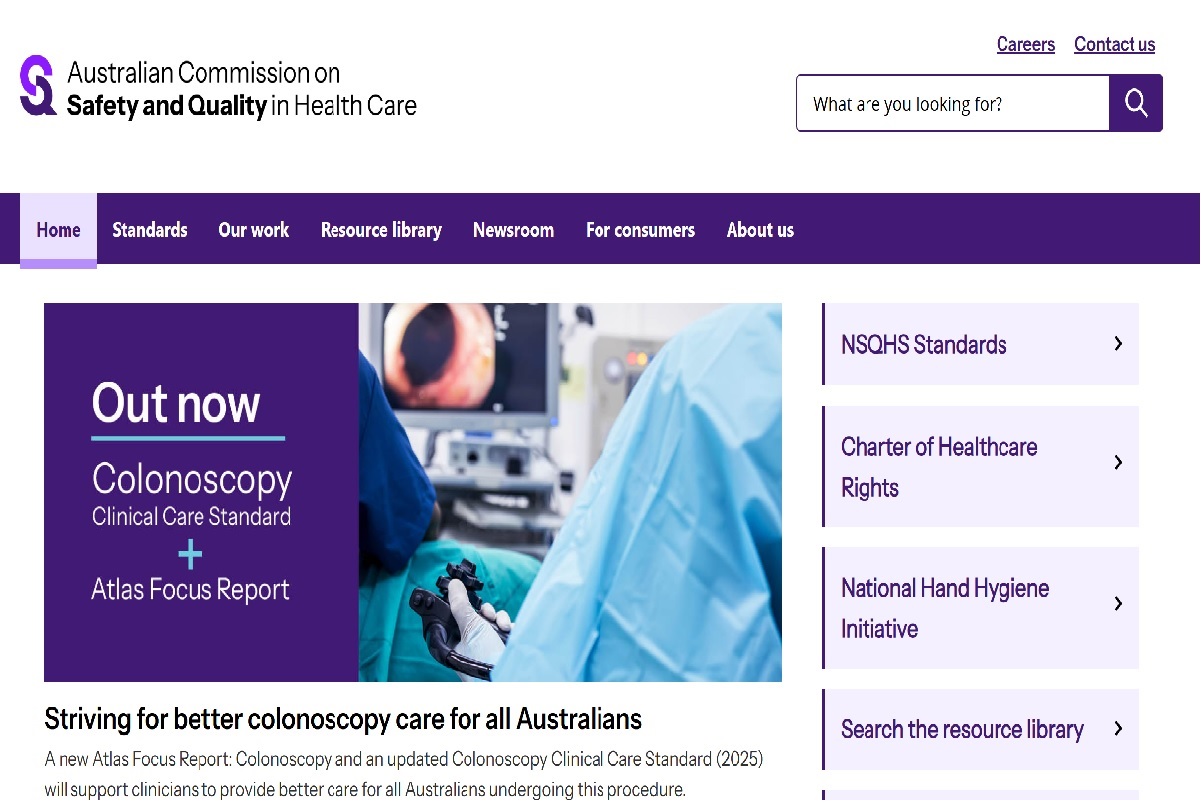Open the Our work menu
Screen dimensions: 1202x803
coord(254,230)
